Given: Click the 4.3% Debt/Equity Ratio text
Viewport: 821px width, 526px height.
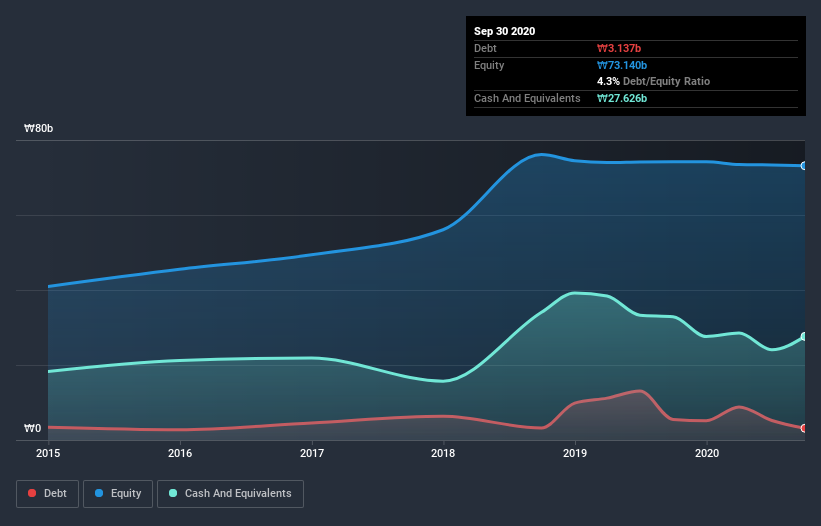Looking at the screenshot, I should point(653,82).
